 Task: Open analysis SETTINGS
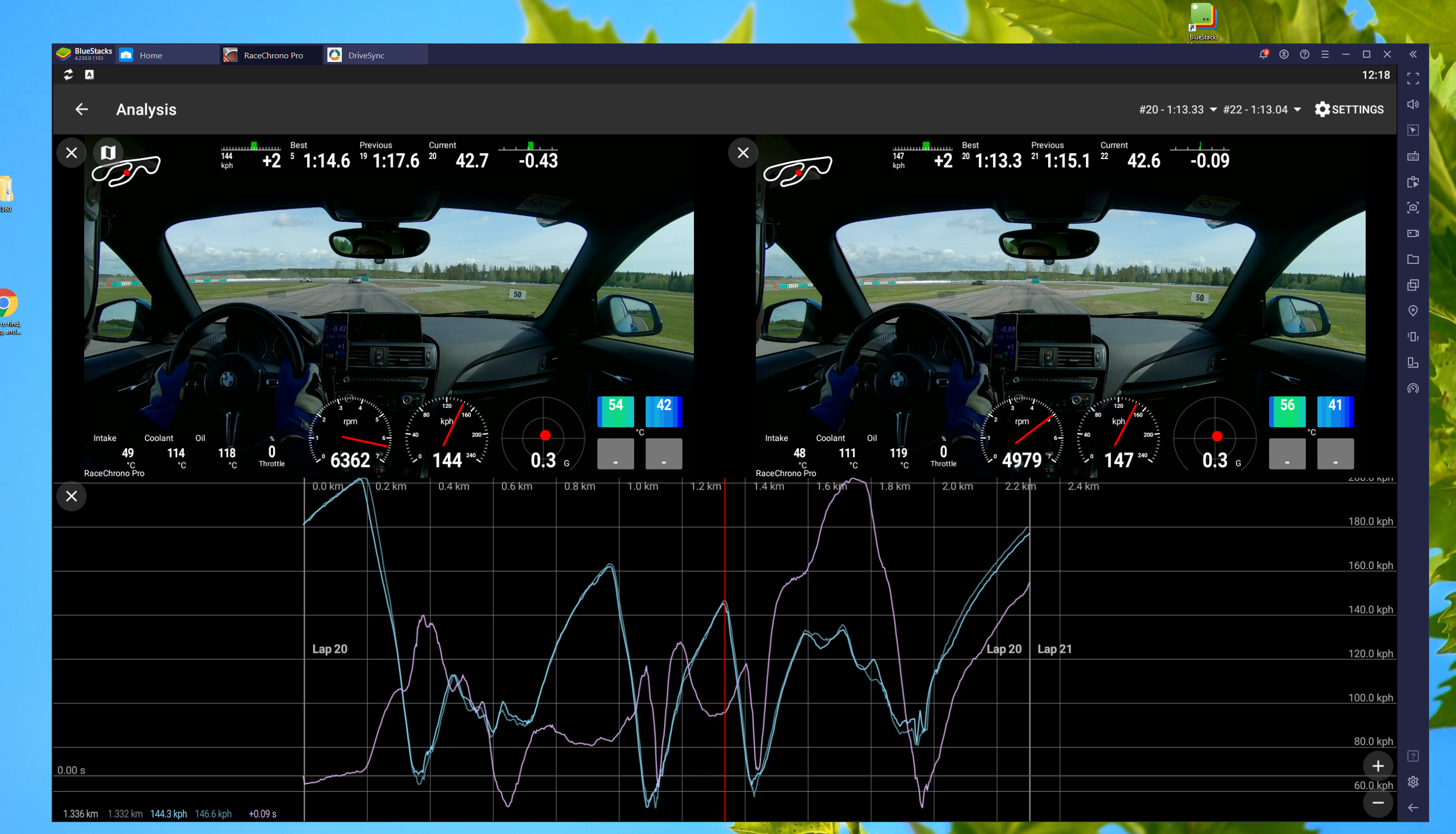(x=1349, y=109)
